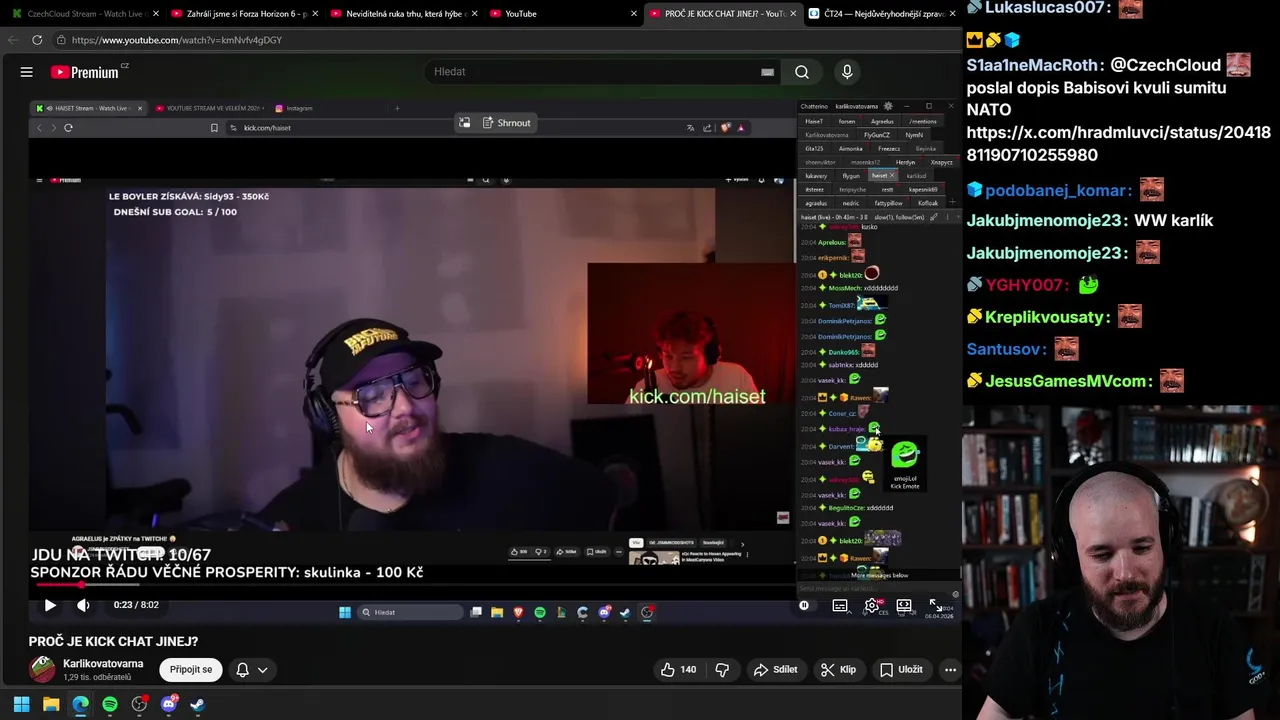1280x720 pixels.
Task: Share the video via Sdílet button
Action: (775, 670)
